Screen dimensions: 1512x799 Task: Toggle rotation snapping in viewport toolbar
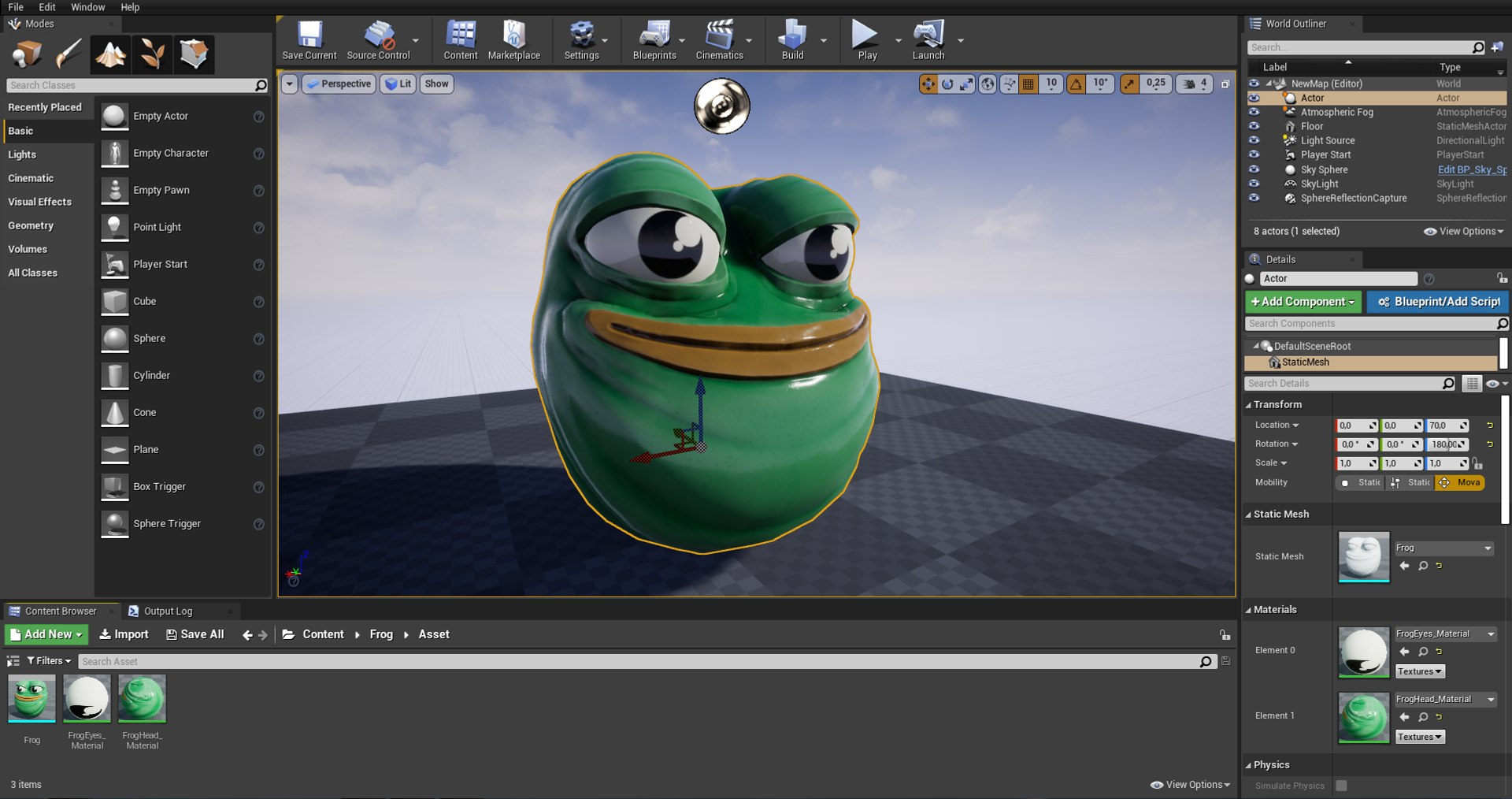(1076, 84)
